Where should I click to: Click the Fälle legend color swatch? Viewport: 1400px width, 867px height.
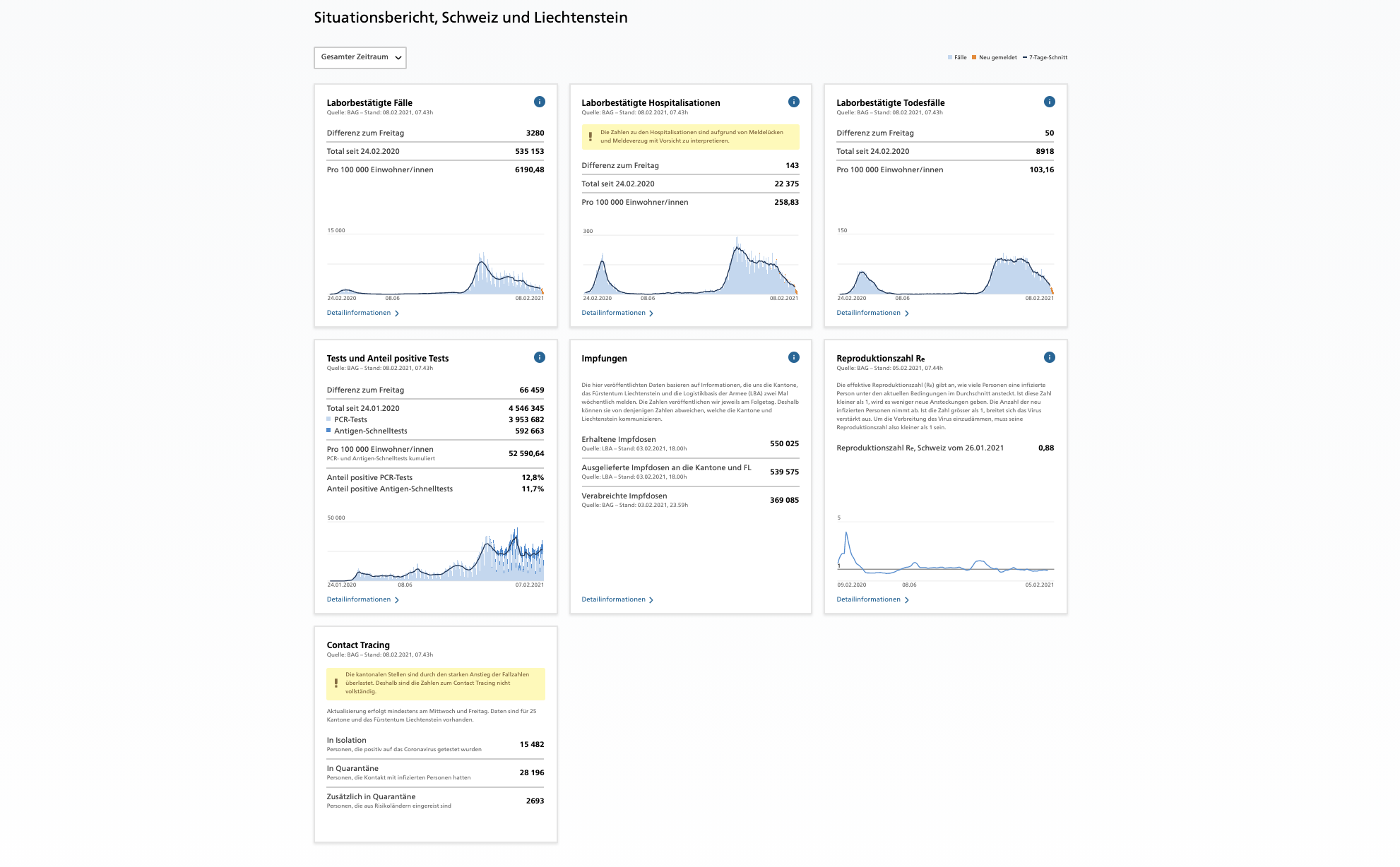click(950, 58)
